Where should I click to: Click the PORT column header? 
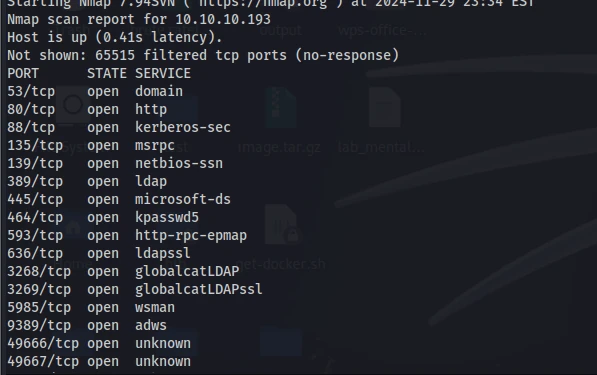(23, 73)
